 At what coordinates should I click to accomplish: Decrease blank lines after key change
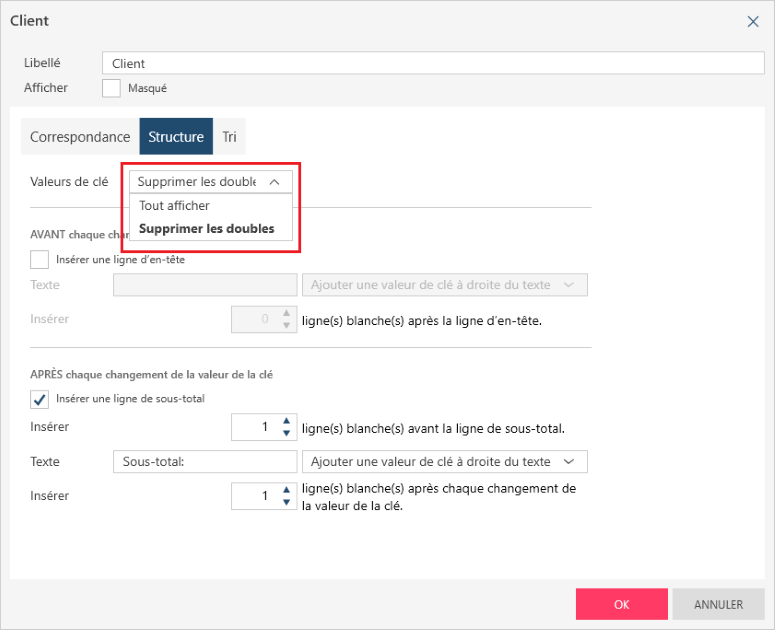tap(287, 501)
